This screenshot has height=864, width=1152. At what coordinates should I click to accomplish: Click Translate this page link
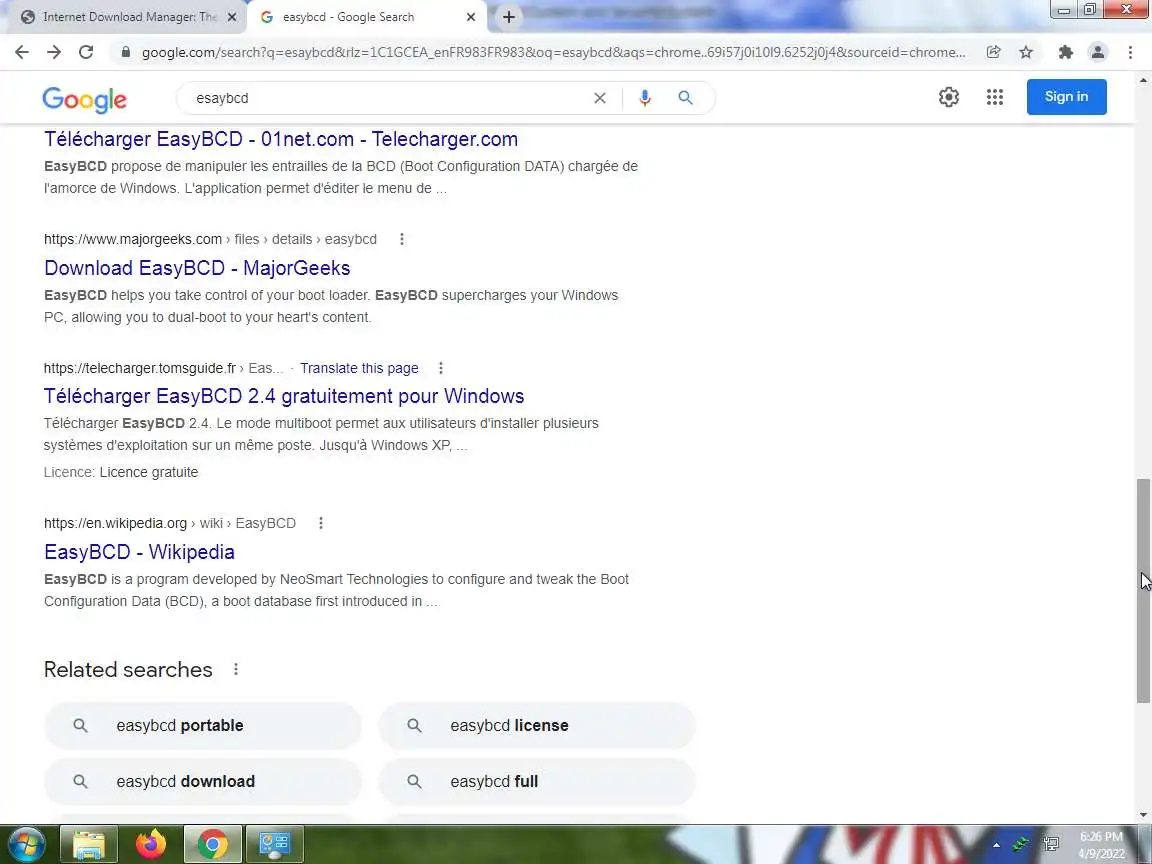pyautogui.click(x=359, y=368)
